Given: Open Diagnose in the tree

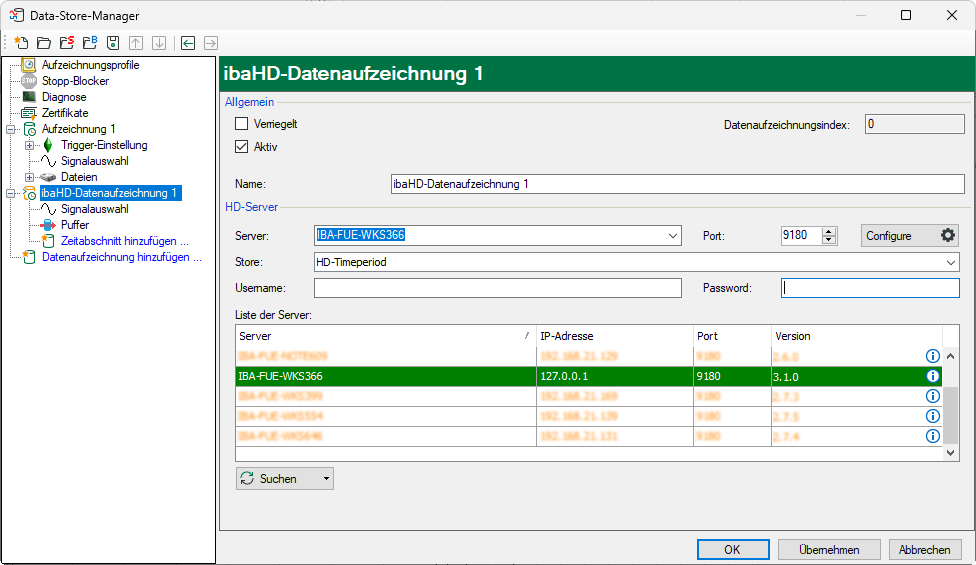Looking at the screenshot, I should click(64, 97).
